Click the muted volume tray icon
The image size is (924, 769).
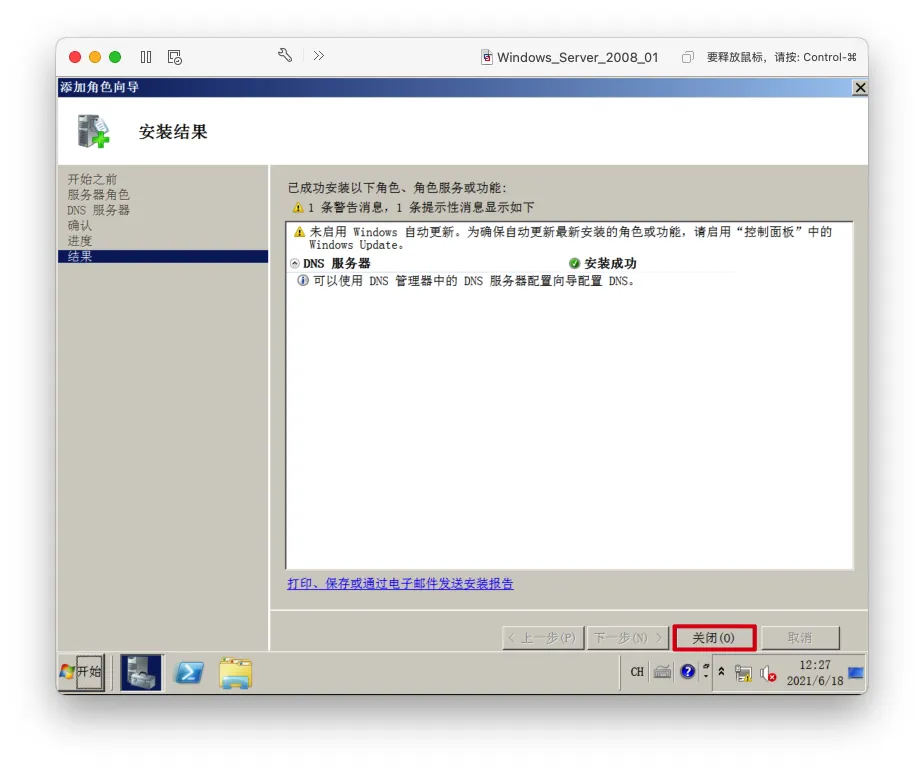[768, 674]
